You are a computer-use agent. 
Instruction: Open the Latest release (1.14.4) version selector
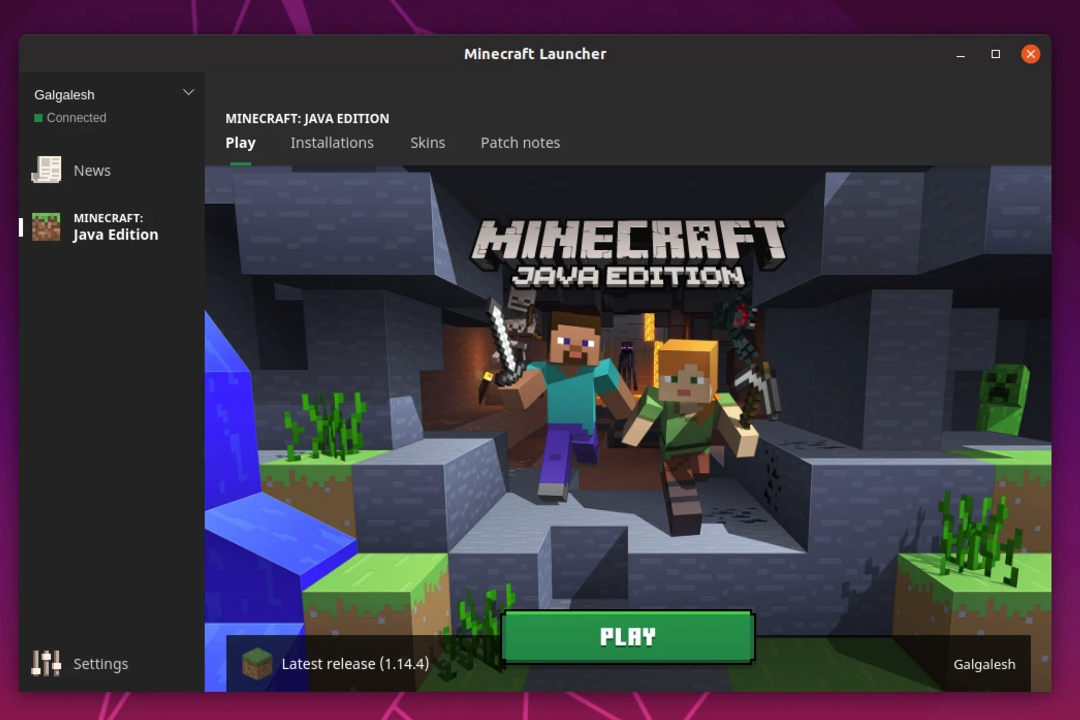tap(335, 664)
